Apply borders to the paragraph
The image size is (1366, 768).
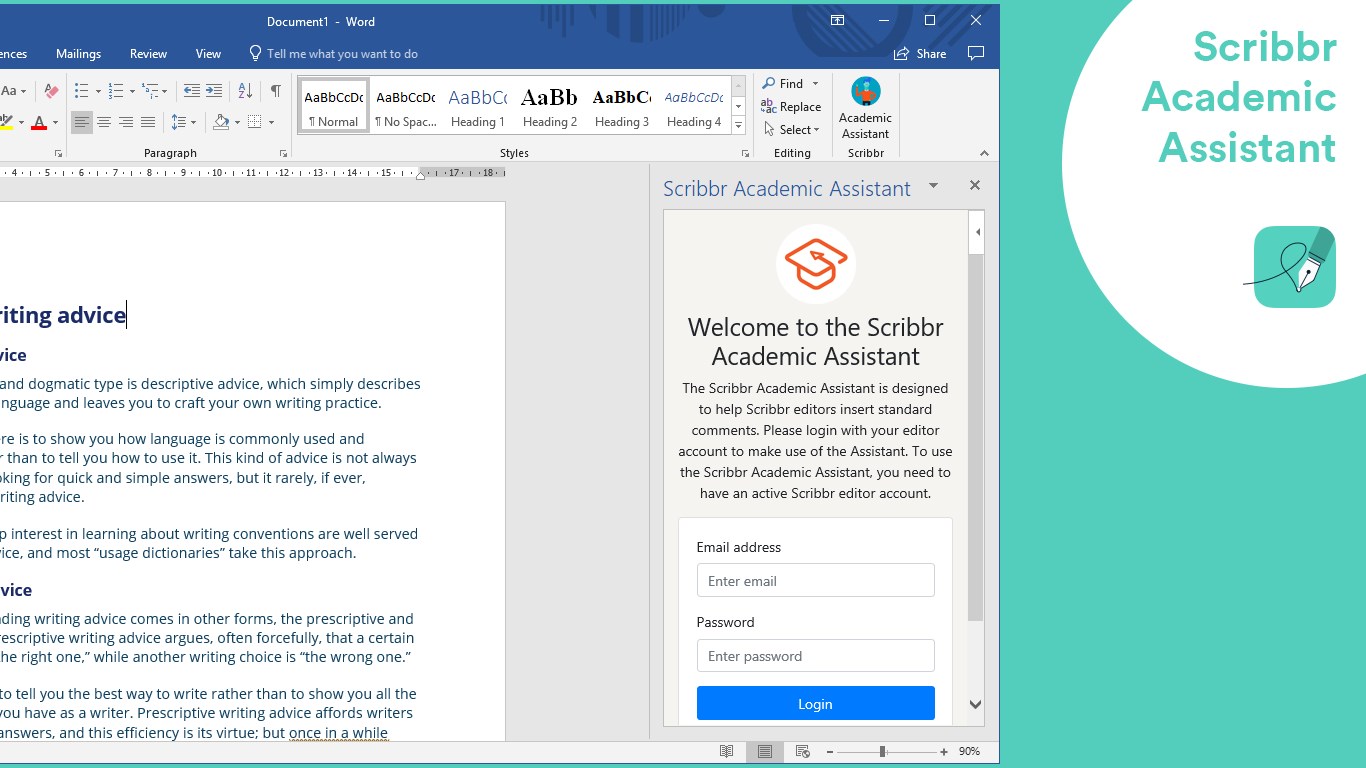255,122
